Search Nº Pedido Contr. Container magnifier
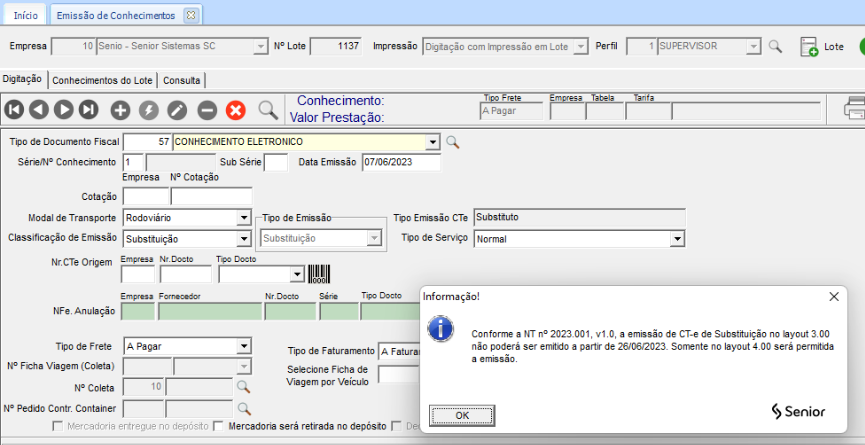865x445 pixels. [x=243, y=409]
